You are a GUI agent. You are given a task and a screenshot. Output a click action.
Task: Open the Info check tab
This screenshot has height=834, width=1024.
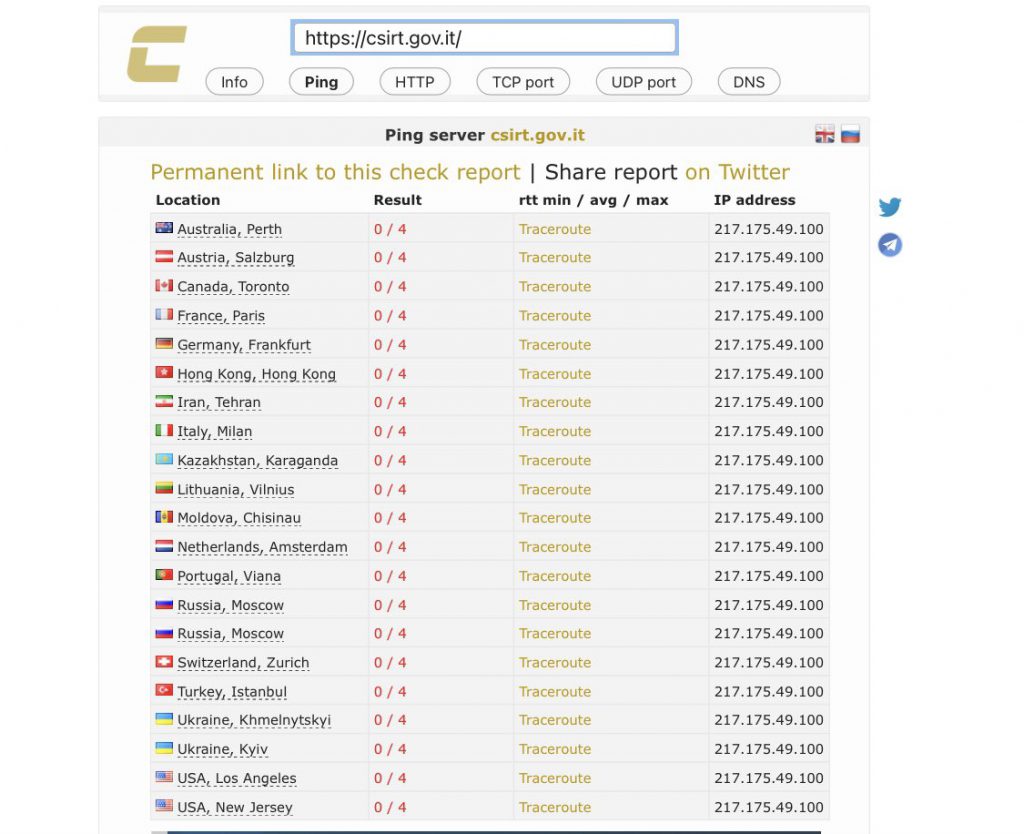(x=234, y=82)
